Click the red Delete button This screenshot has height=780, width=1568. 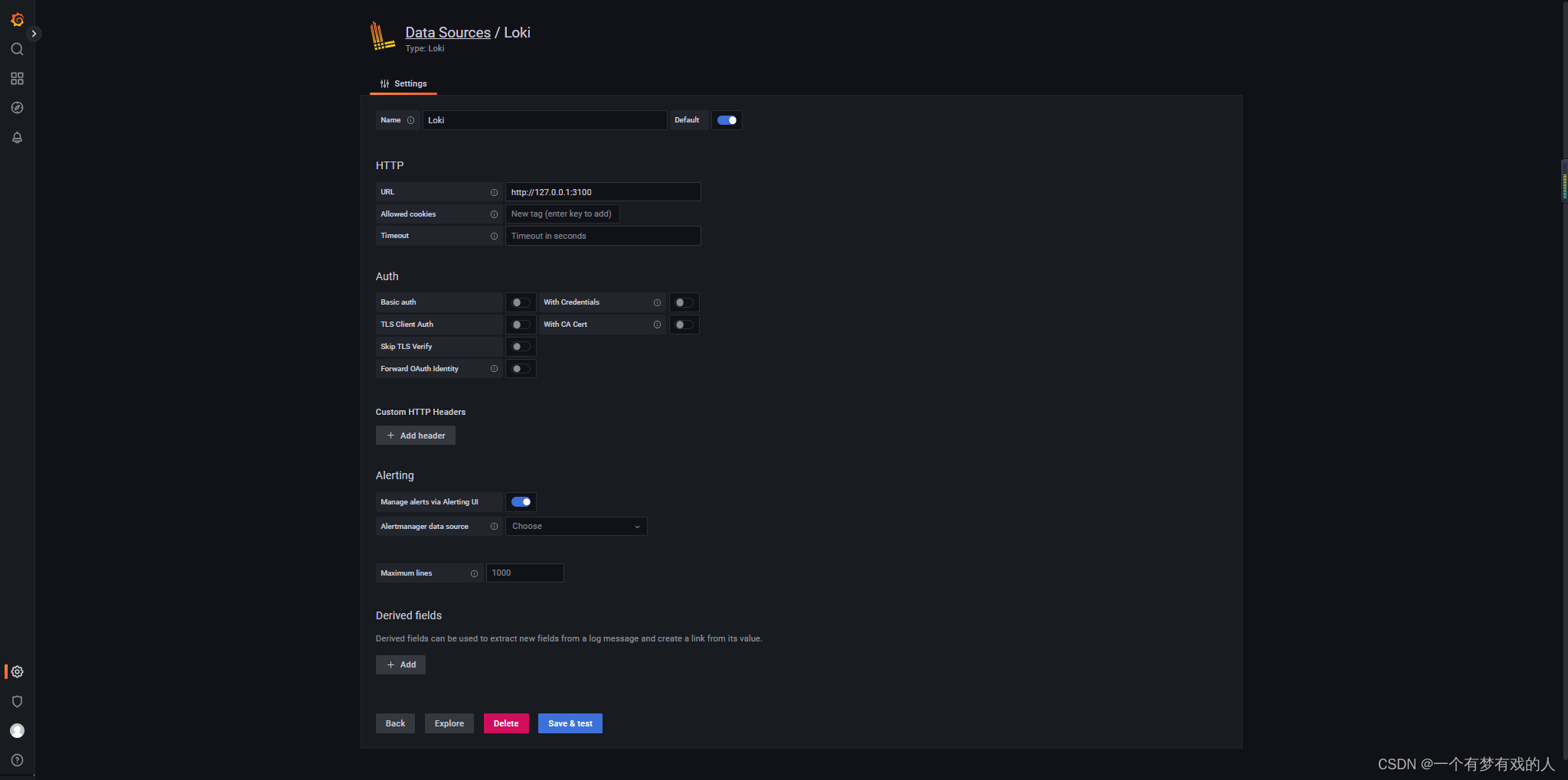coord(506,723)
